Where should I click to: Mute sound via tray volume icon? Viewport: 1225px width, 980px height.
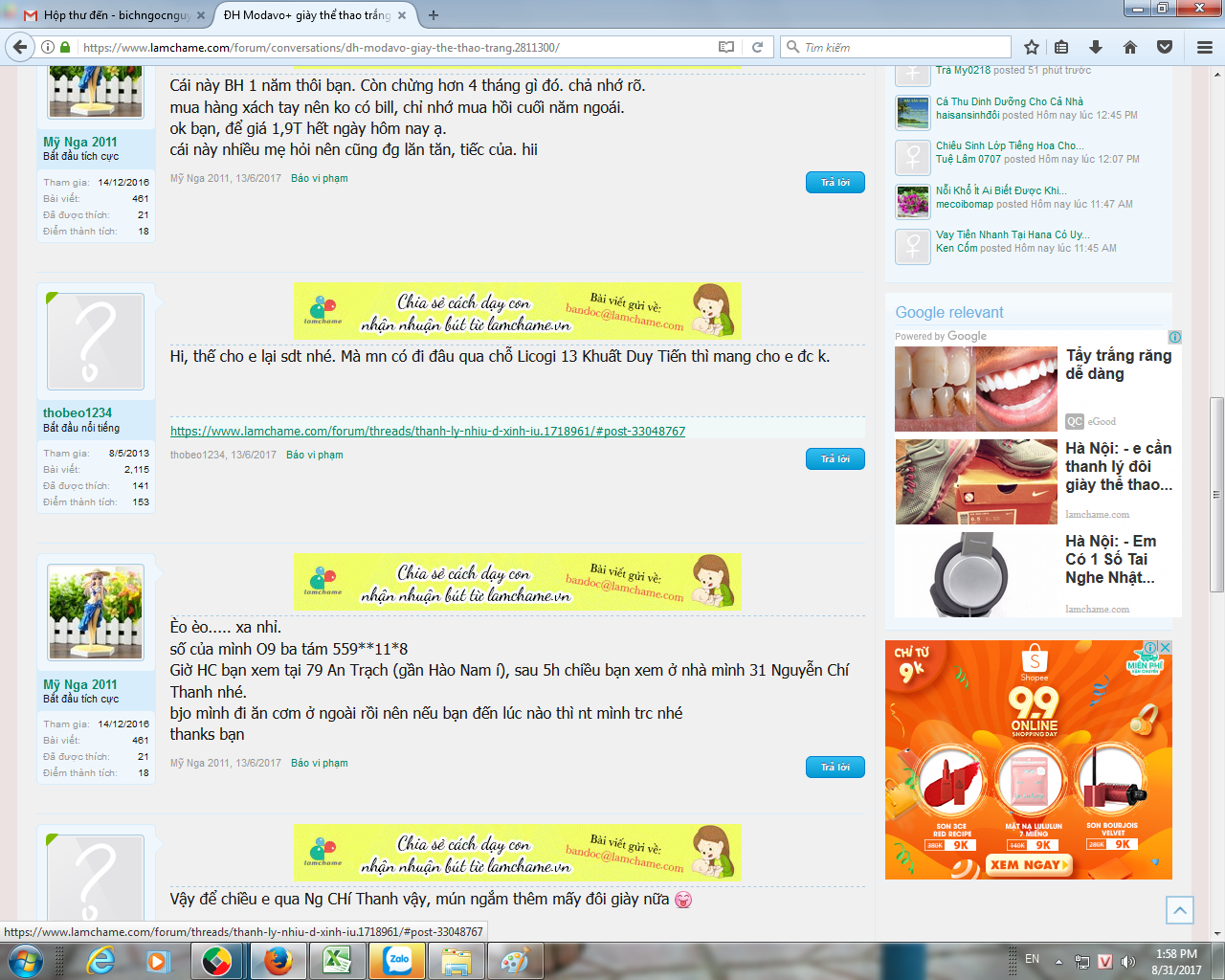click(1127, 961)
